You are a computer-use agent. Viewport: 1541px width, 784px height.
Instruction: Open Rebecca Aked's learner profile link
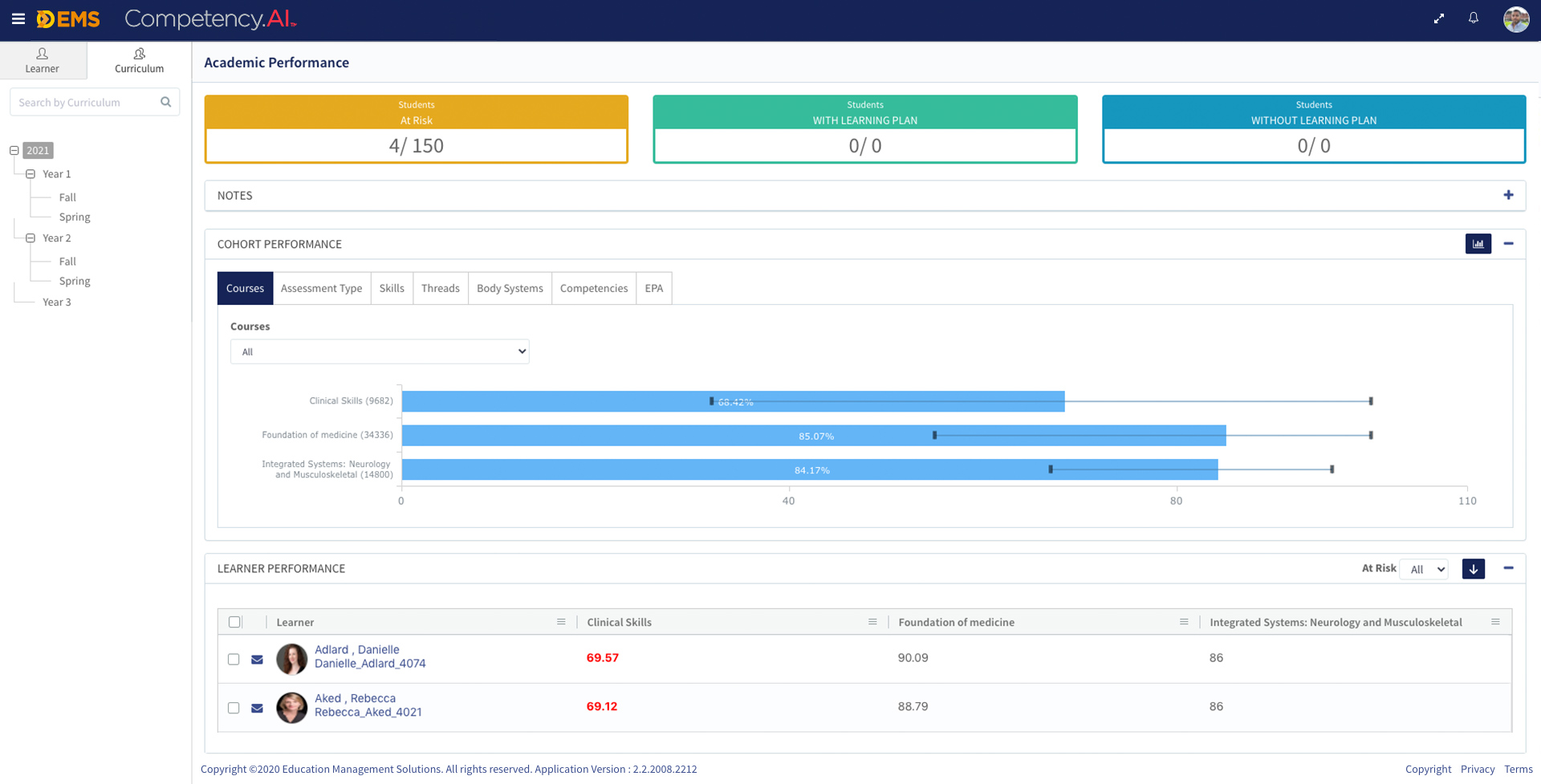pos(355,698)
